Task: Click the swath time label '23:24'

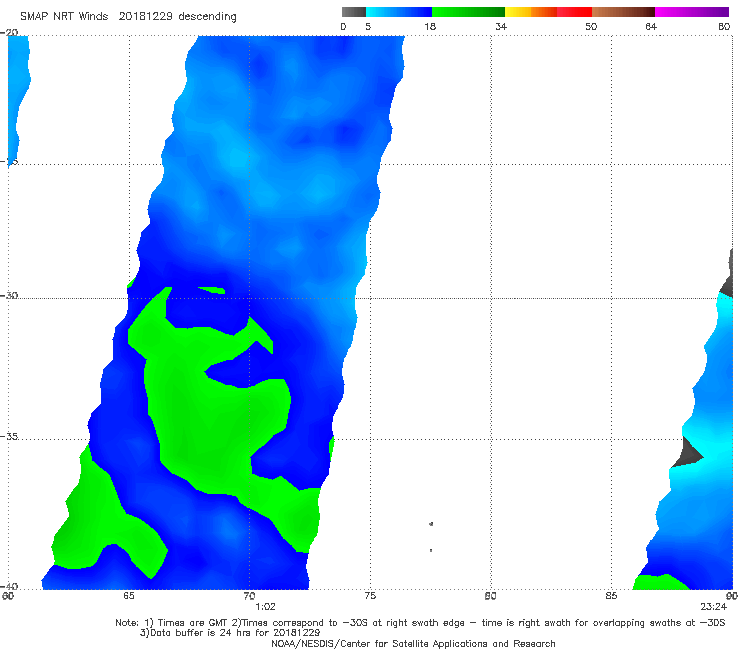Action: tap(713, 607)
